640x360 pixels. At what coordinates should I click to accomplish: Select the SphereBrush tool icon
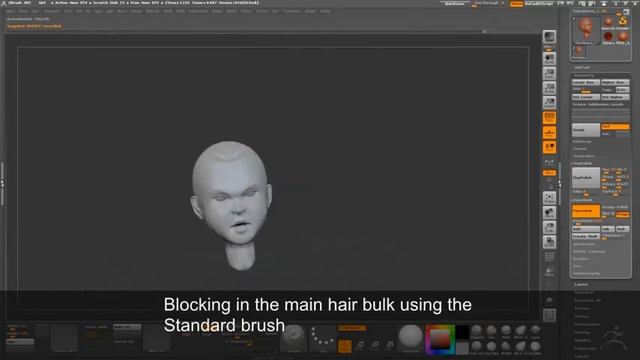point(608,22)
